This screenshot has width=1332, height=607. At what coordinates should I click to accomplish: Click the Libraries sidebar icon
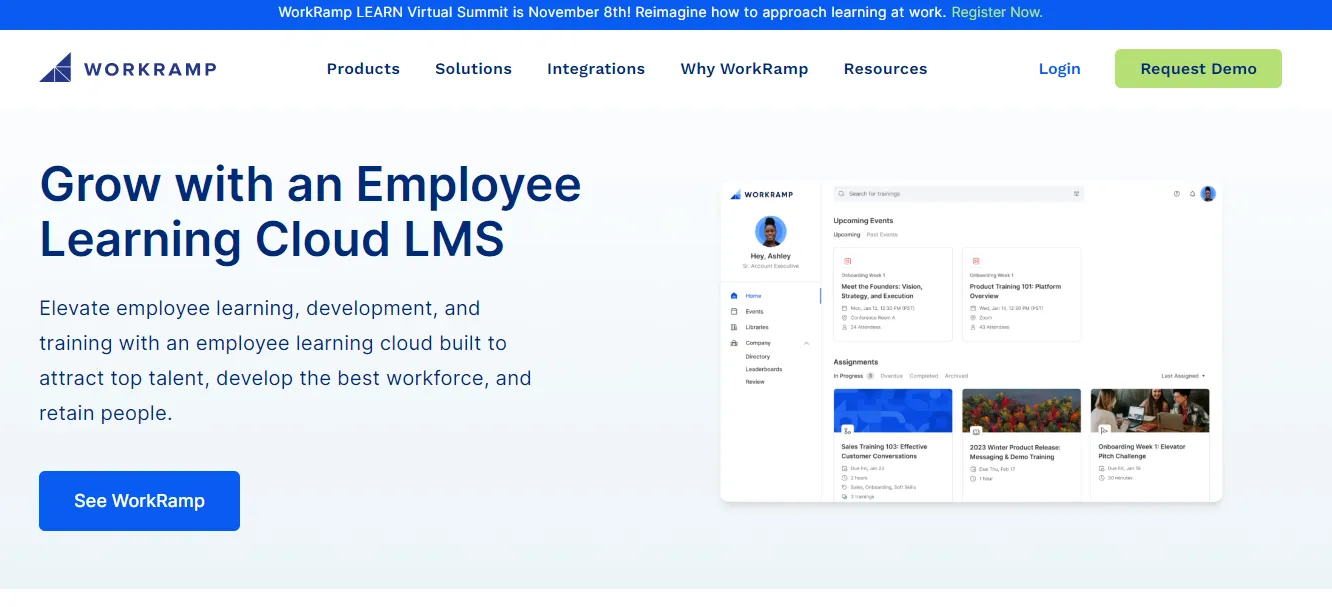click(734, 327)
